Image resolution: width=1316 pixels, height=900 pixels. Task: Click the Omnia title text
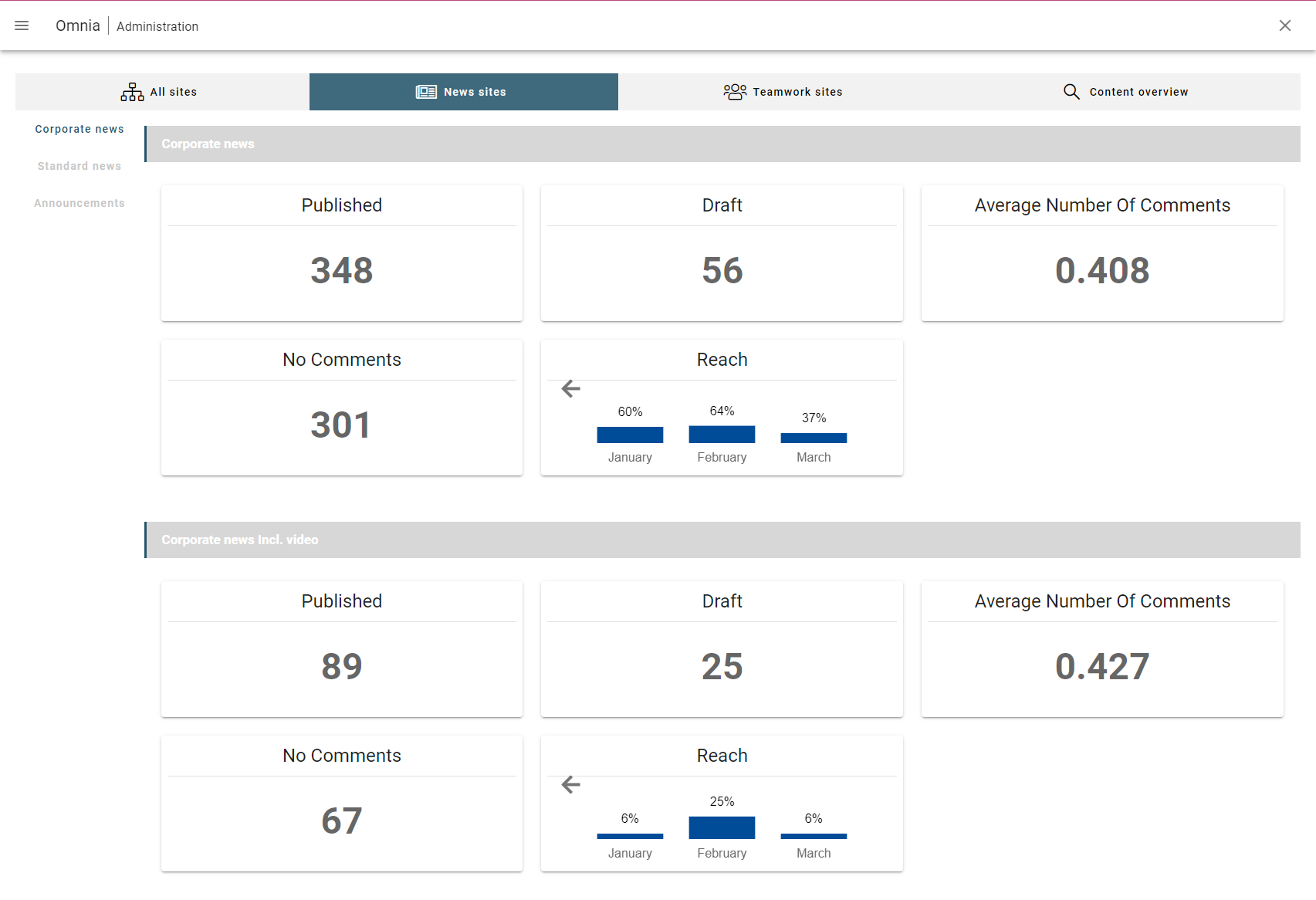pyautogui.click(x=78, y=25)
